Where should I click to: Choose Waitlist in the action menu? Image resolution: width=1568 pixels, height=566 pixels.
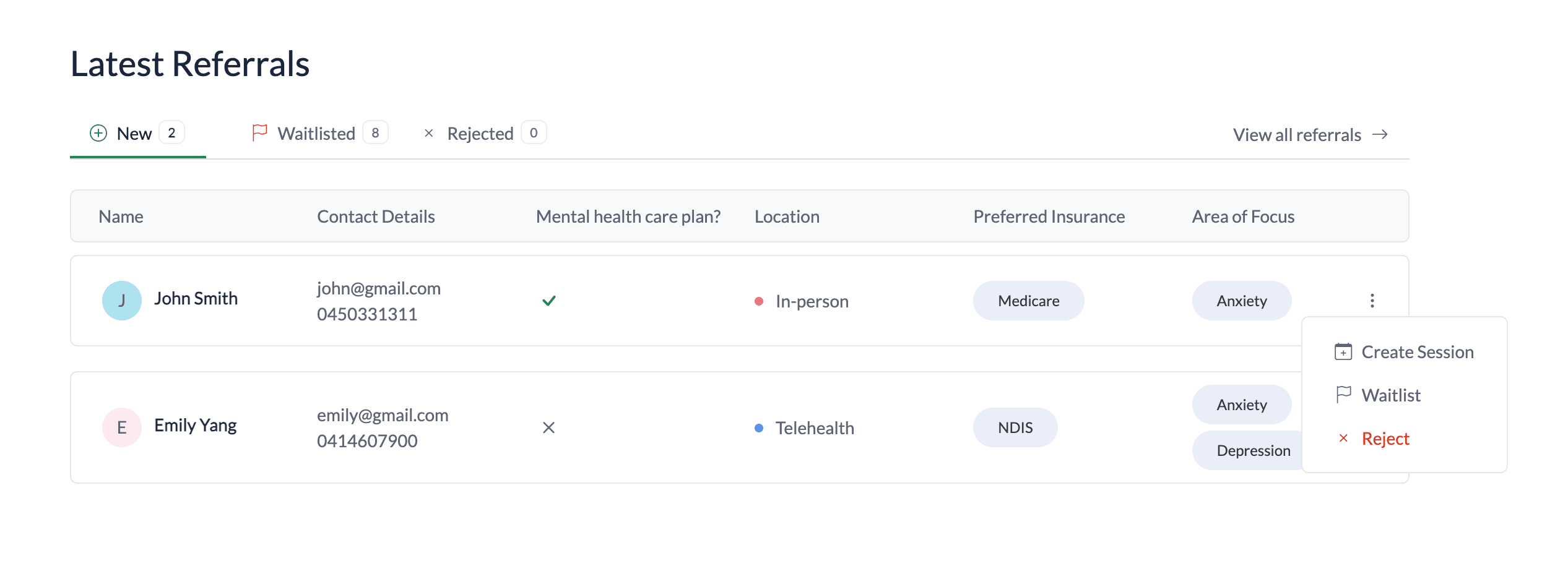pos(1391,395)
